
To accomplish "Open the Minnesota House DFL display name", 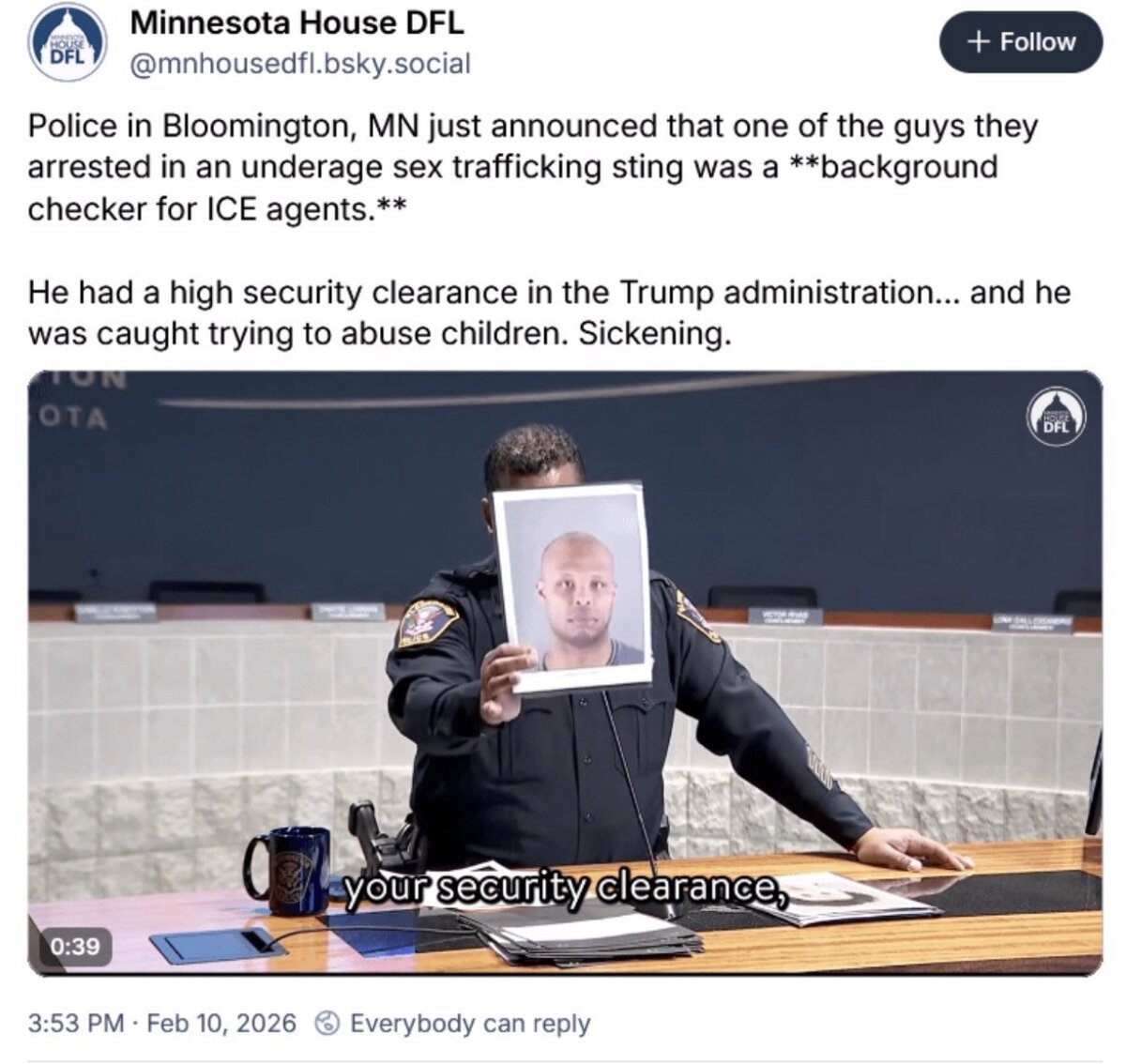I will click(x=297, y=23).
